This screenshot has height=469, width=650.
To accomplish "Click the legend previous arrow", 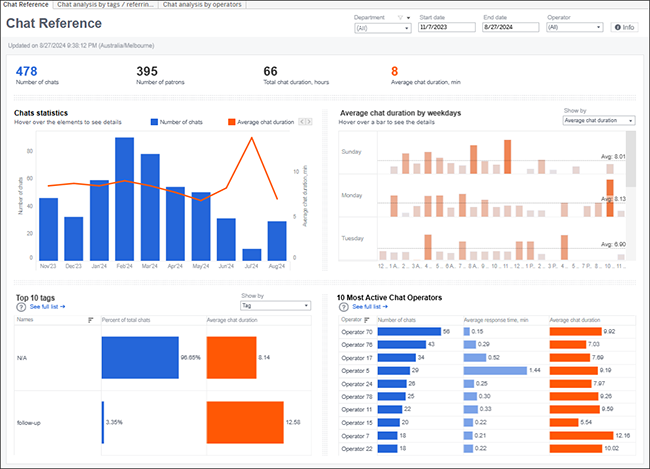I will click(302, 122).
